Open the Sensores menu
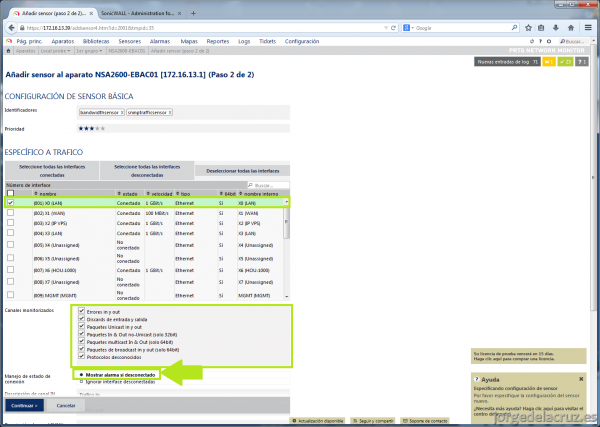Screen dimensions: 600x427 click(x=130, y=41)
